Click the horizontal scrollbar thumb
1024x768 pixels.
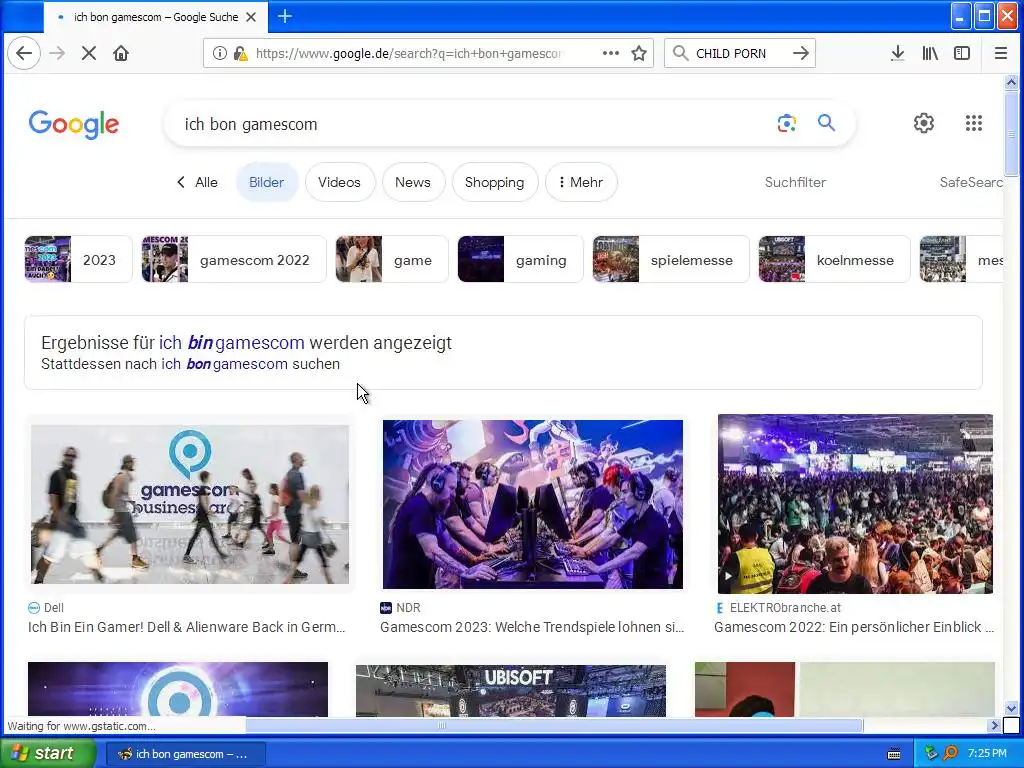[x=554, y=726]
